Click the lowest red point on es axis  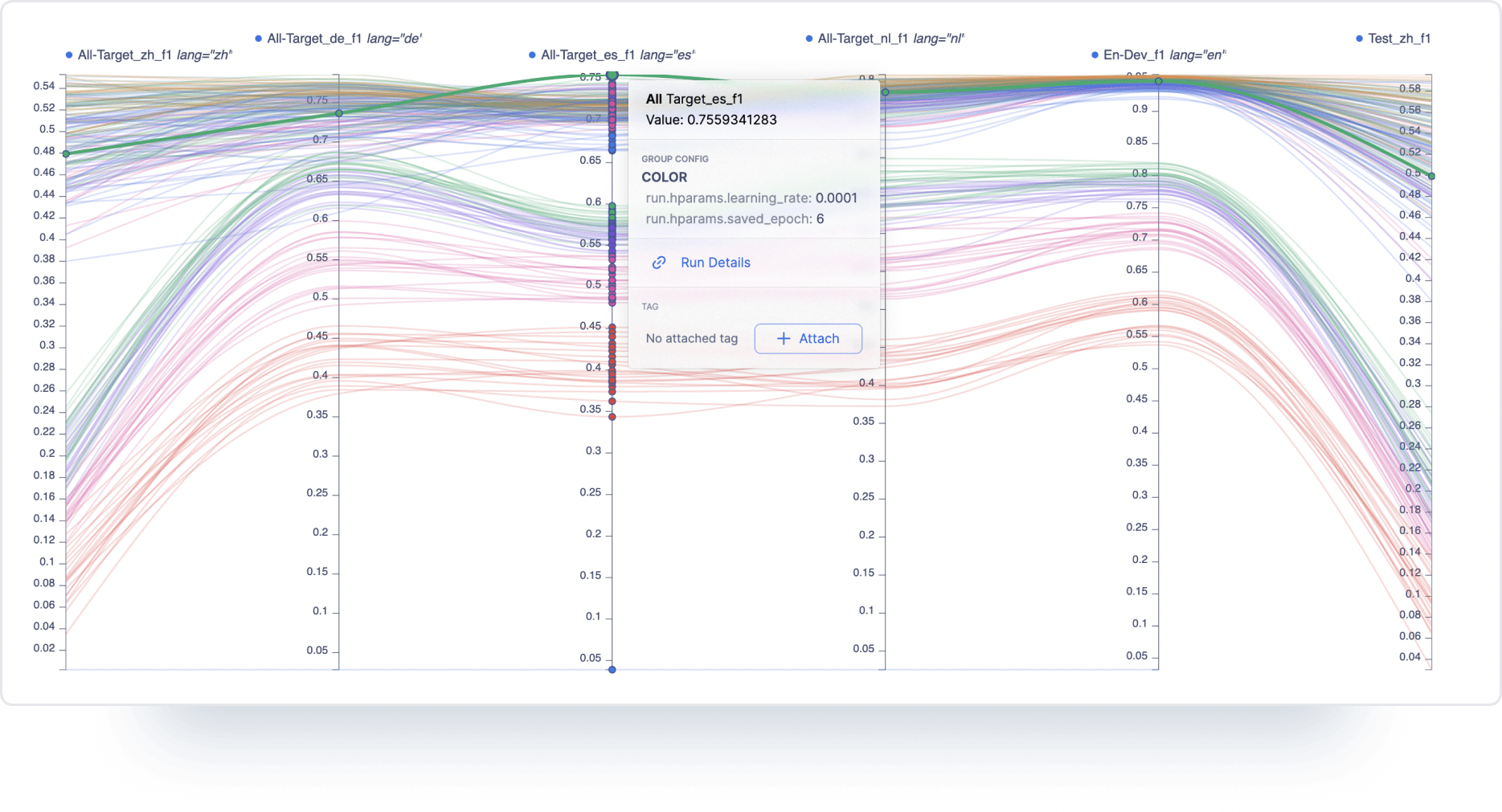612,417
